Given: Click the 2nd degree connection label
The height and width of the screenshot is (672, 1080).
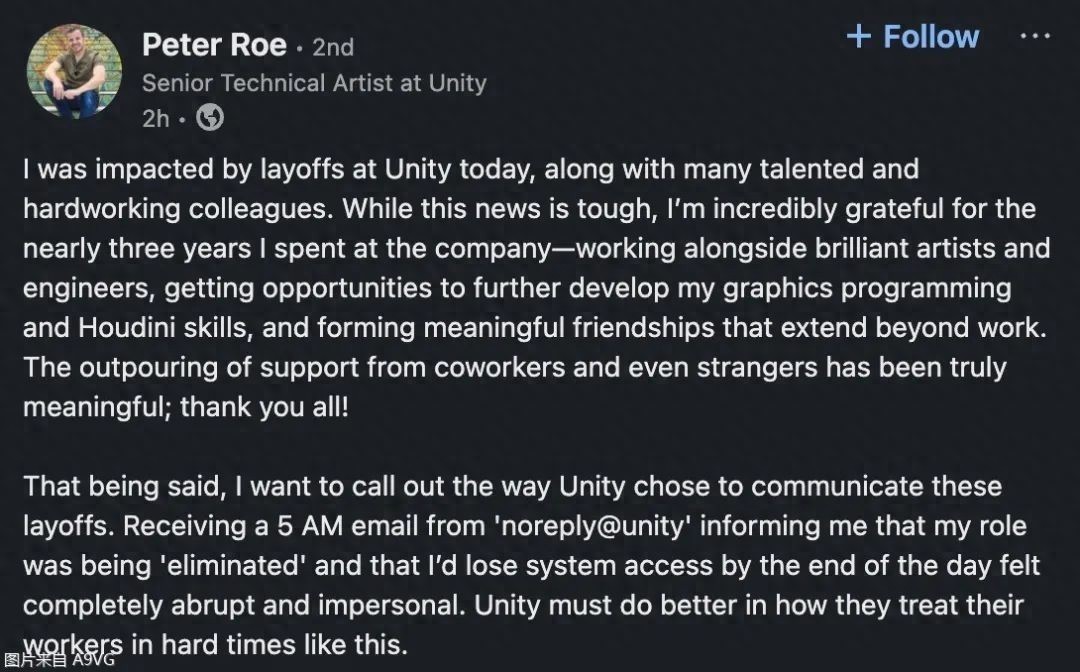Looking at the screenshot, I should tap(333, 47).
